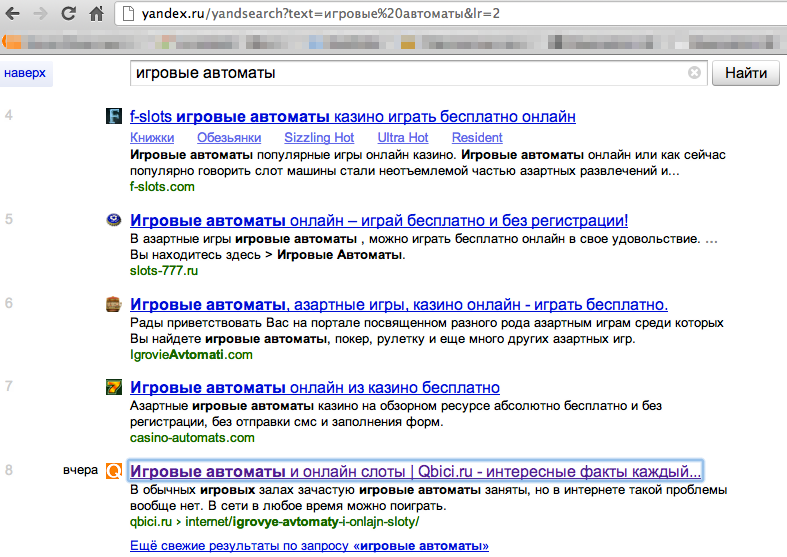Open the Ultra Hot sitelink
Viewport: 787px width, 557px height.
(x=403, y=137)
